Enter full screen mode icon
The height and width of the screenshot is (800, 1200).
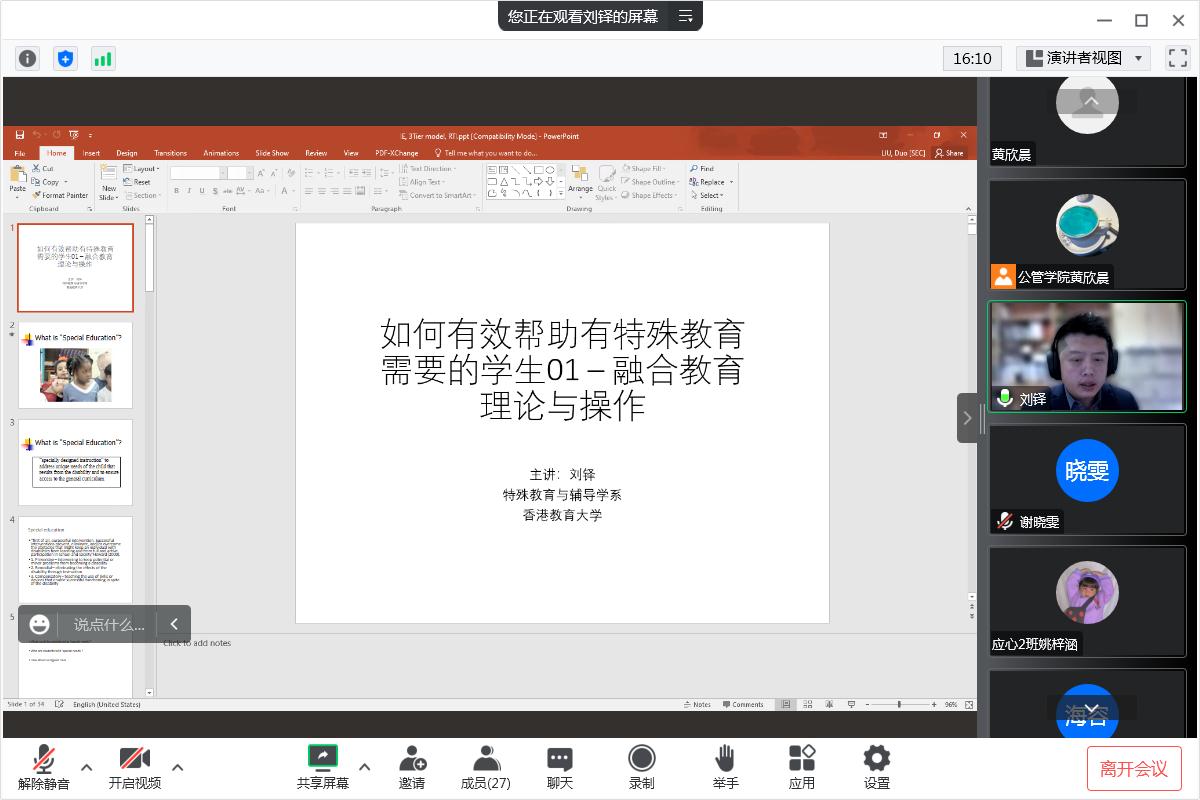click(1178, 58)
